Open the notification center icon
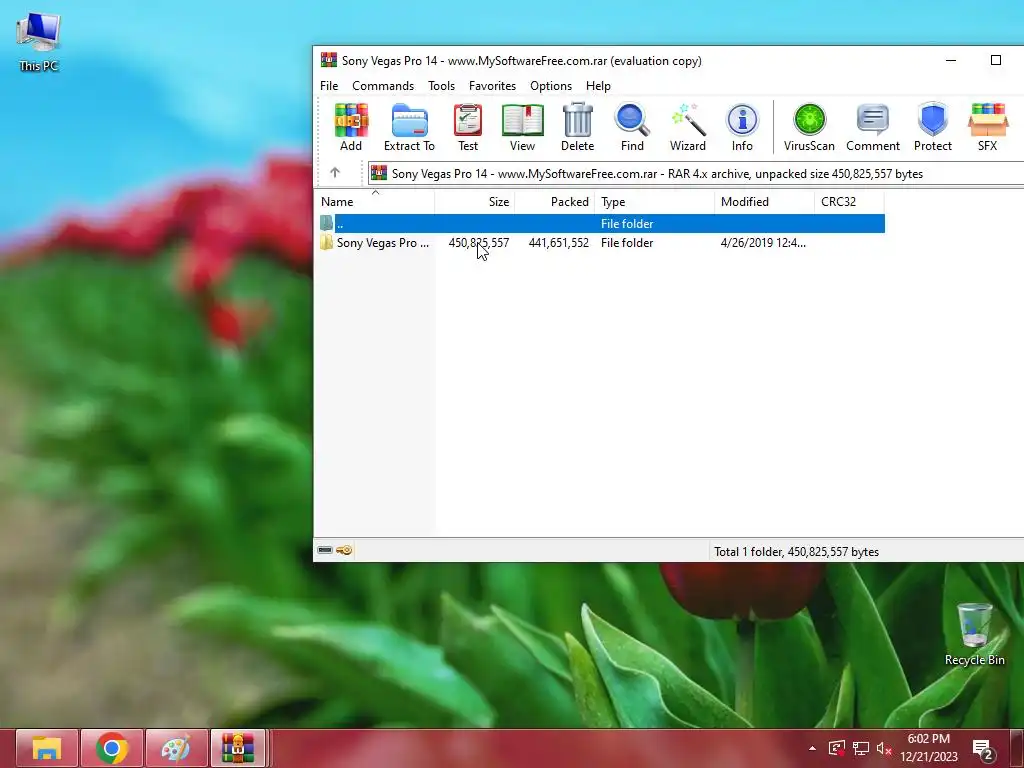The width and height of the screenshot is (1024, 768). point(983,750)
